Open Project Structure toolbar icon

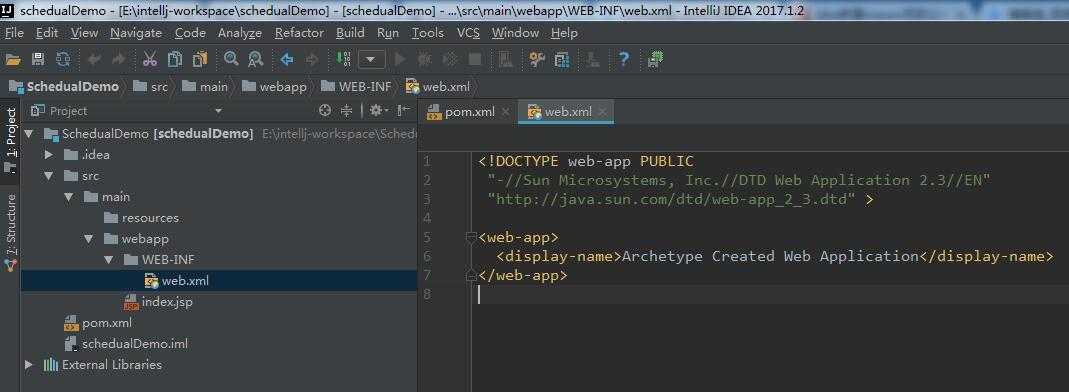click(x=562, y=60)
